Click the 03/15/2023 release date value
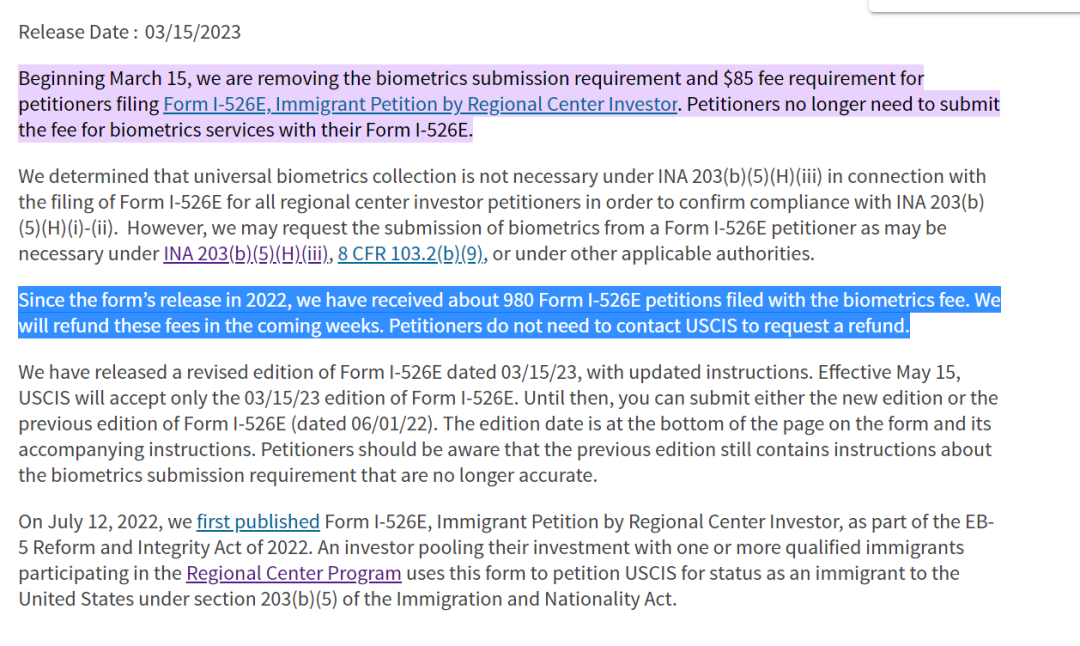1080x646 pixels. 193,32
